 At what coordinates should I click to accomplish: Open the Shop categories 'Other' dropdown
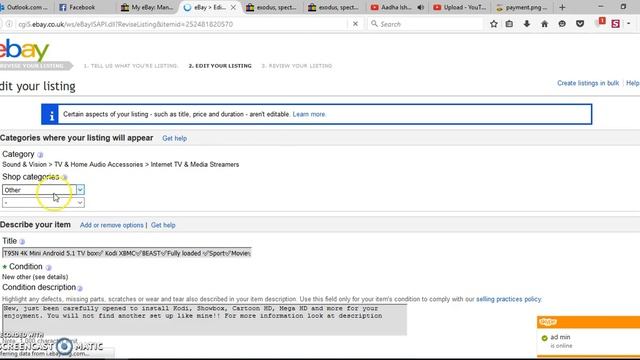(43, 190)
